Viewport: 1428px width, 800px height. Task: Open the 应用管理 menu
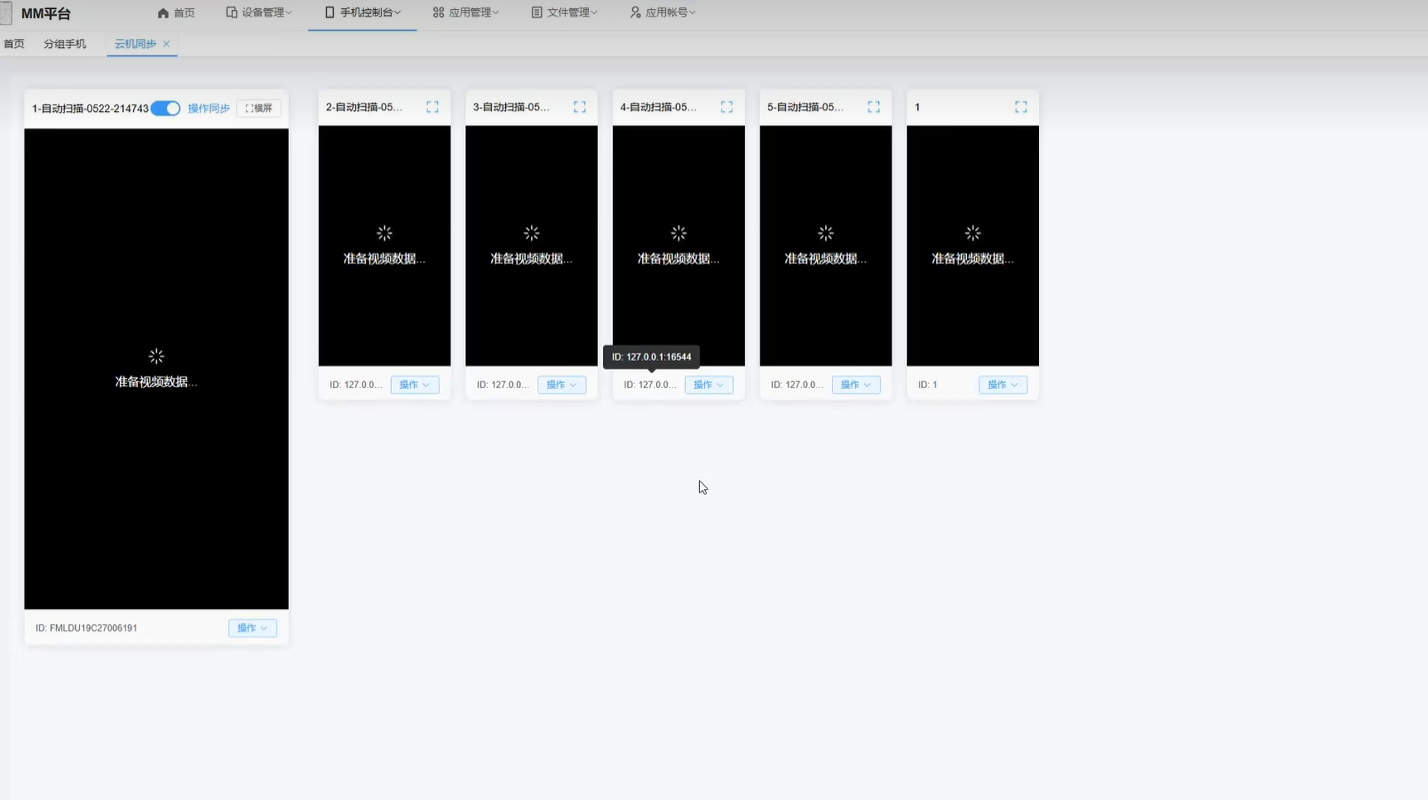pos(465,13)
